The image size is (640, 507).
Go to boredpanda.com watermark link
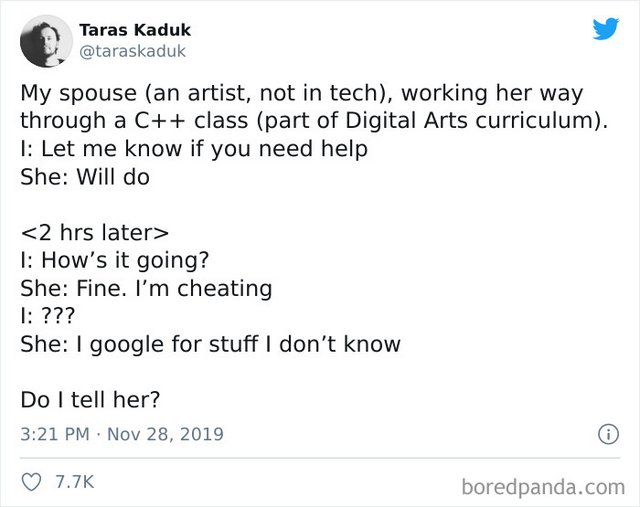543,487
